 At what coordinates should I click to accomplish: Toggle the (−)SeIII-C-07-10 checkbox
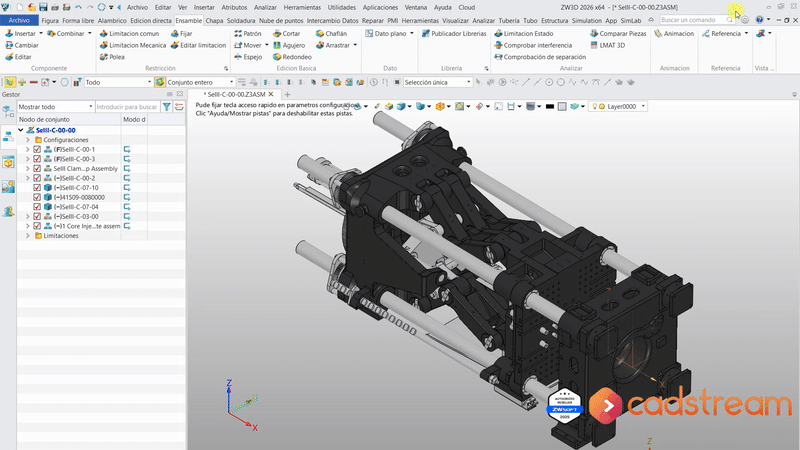[37, 188]
